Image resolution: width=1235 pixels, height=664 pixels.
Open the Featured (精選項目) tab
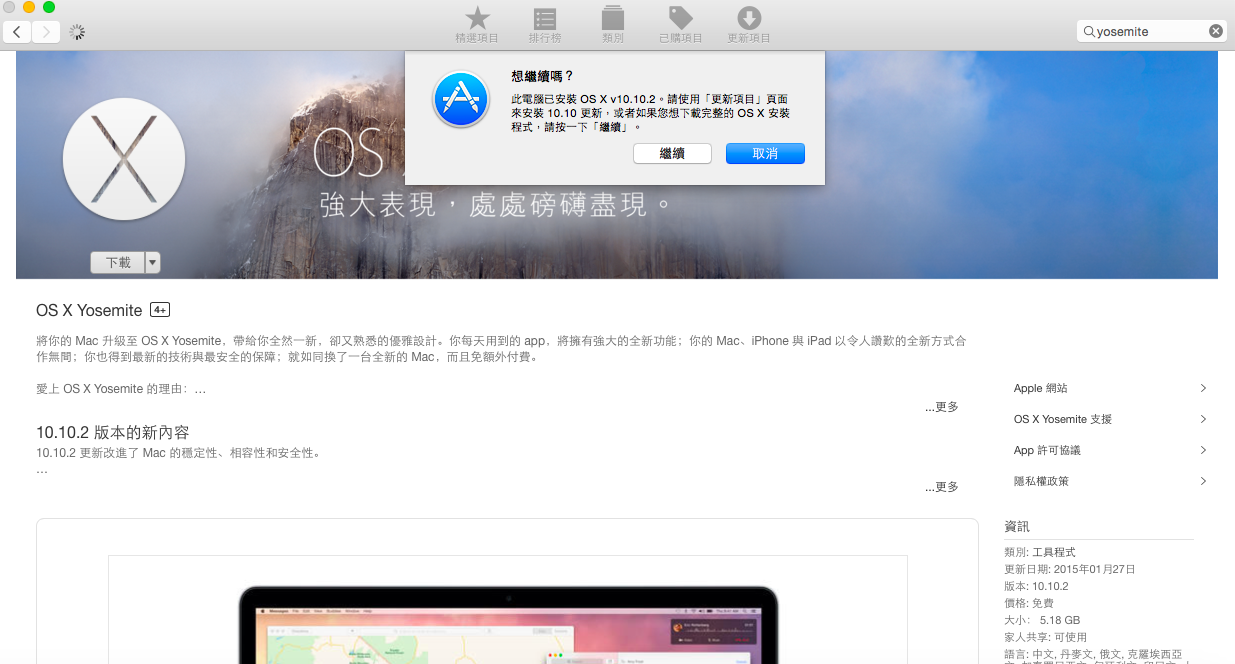(477, 25)
